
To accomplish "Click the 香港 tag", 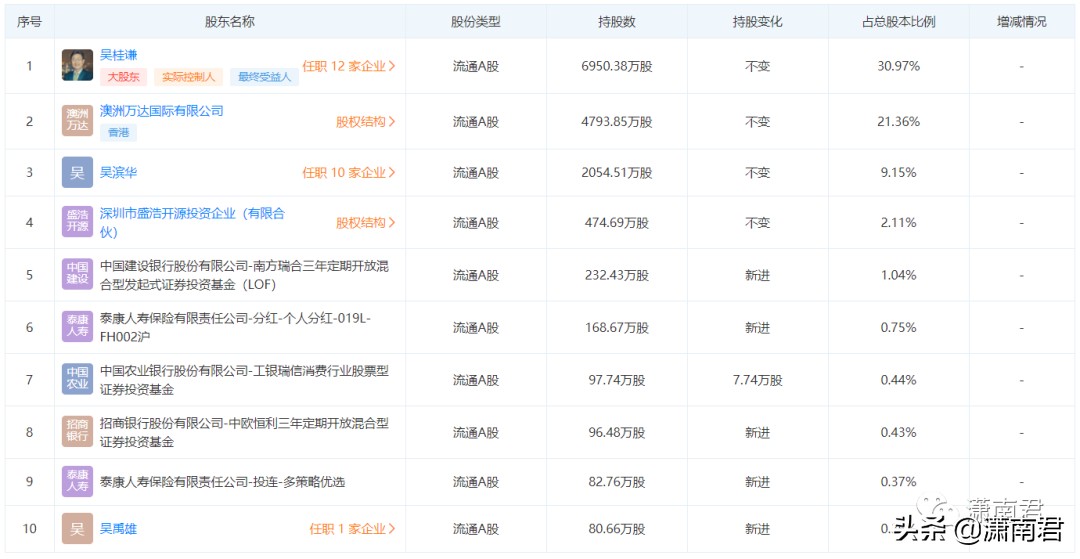I will (x=118, y=133).
